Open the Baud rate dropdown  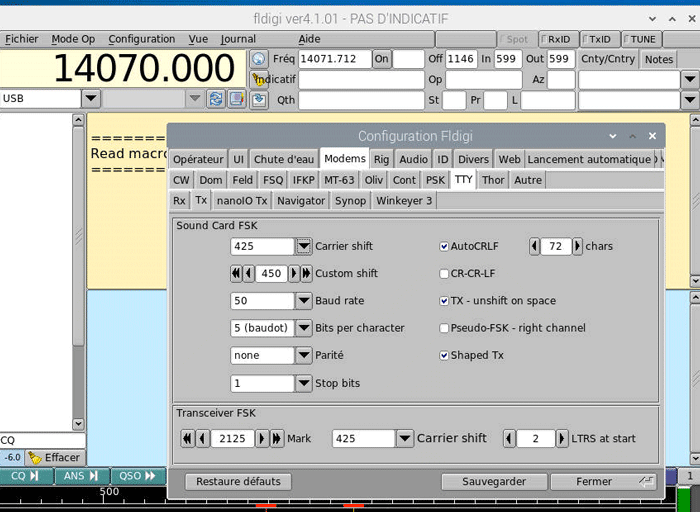(304, 300)
